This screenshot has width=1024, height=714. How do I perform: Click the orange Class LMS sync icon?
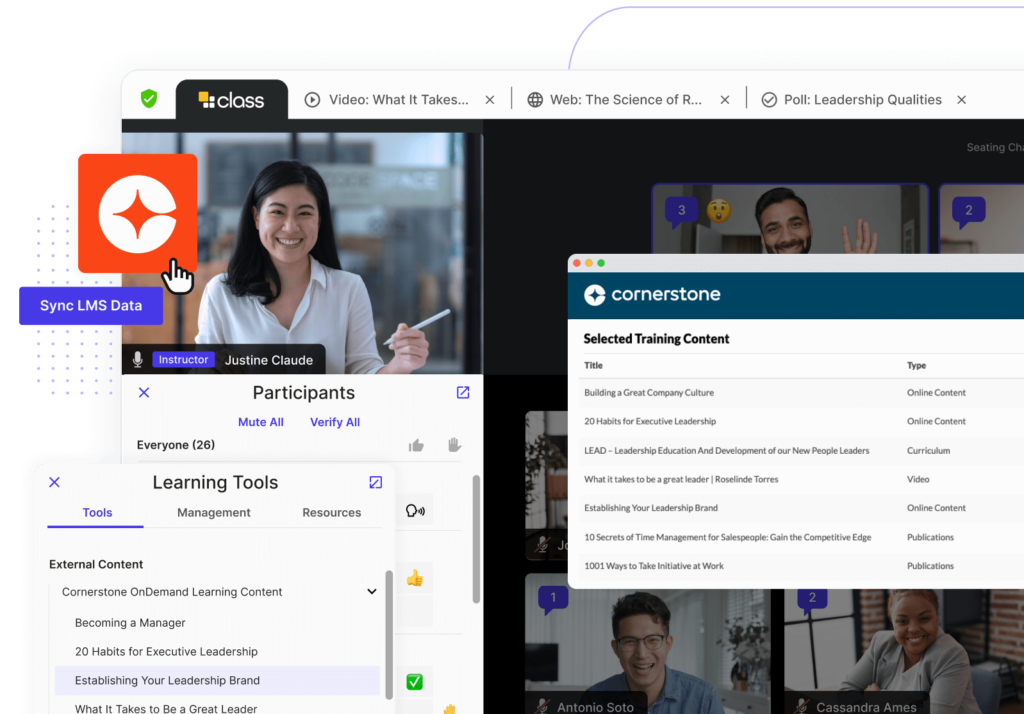pos(137,214)
